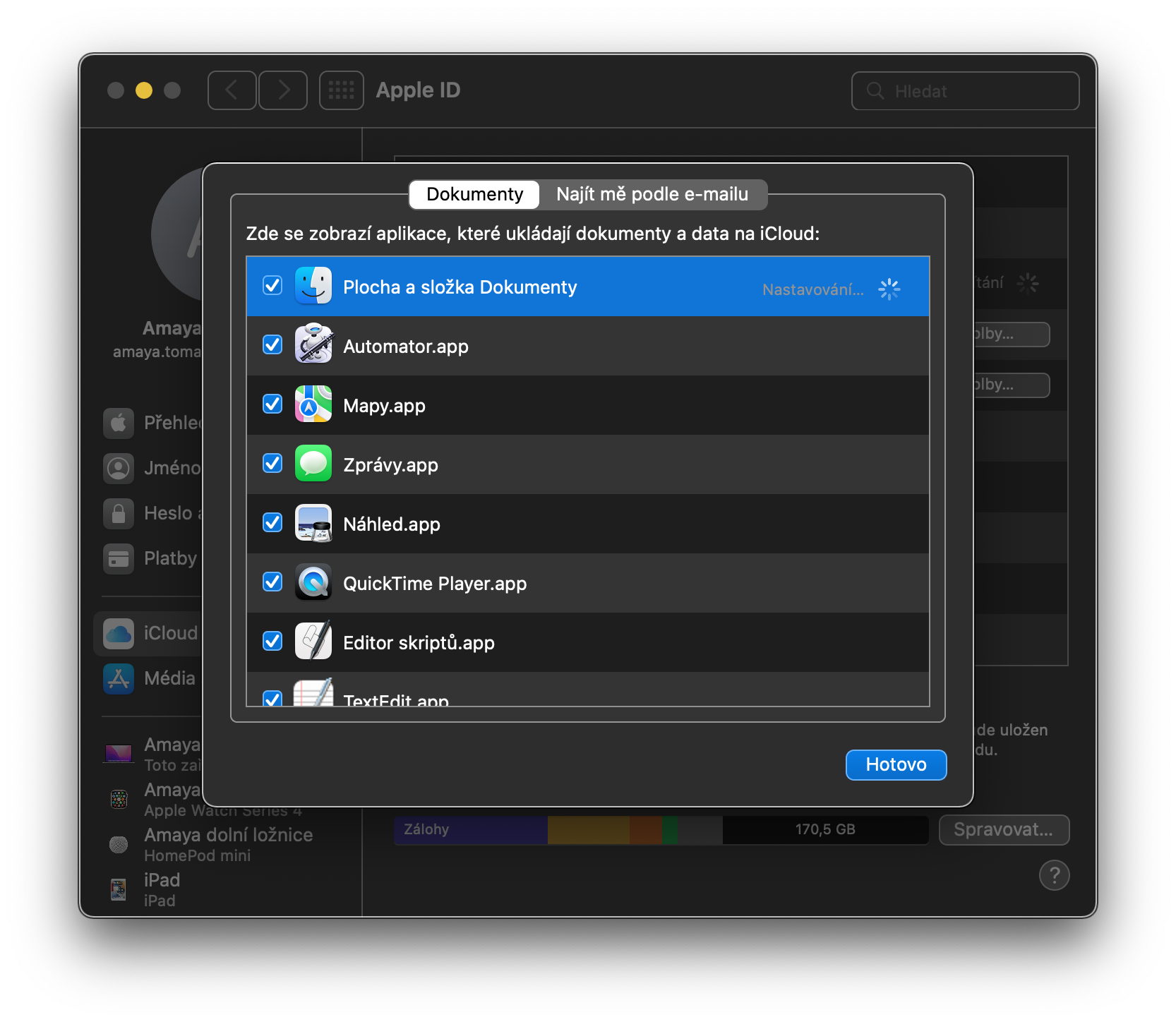Viewport: 1176px width, 1022px height.
Task: Click Hotovo to close the dialog
Action: pos(896,764)
